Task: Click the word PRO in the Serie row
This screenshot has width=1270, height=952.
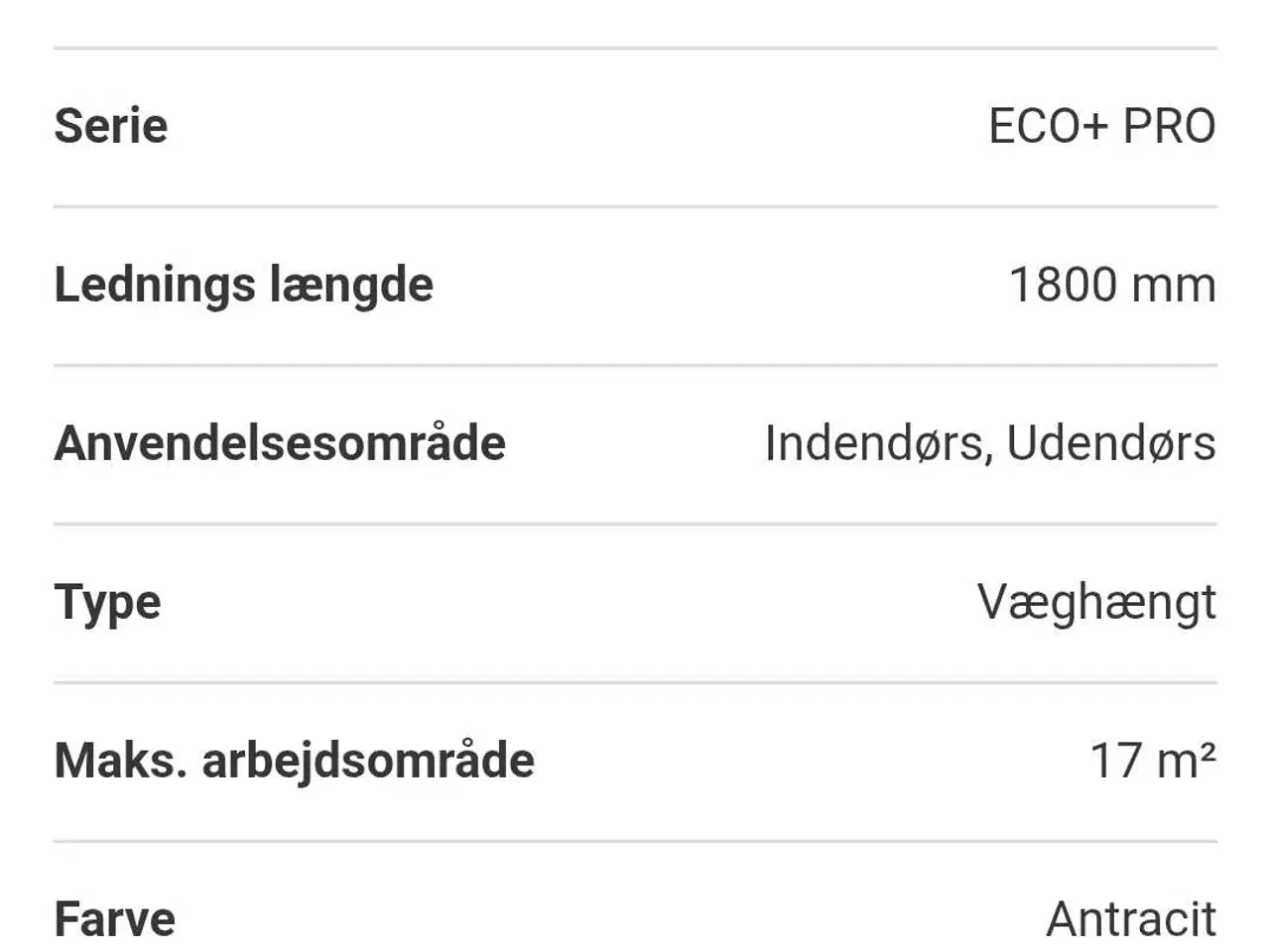Action: tap(1169, 127)
